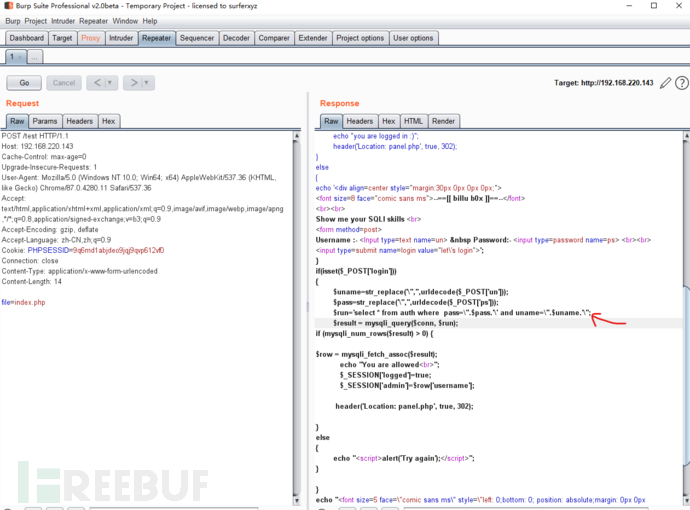
Task: Expand the next-history dropdown arrow
Action: (147, 83)
